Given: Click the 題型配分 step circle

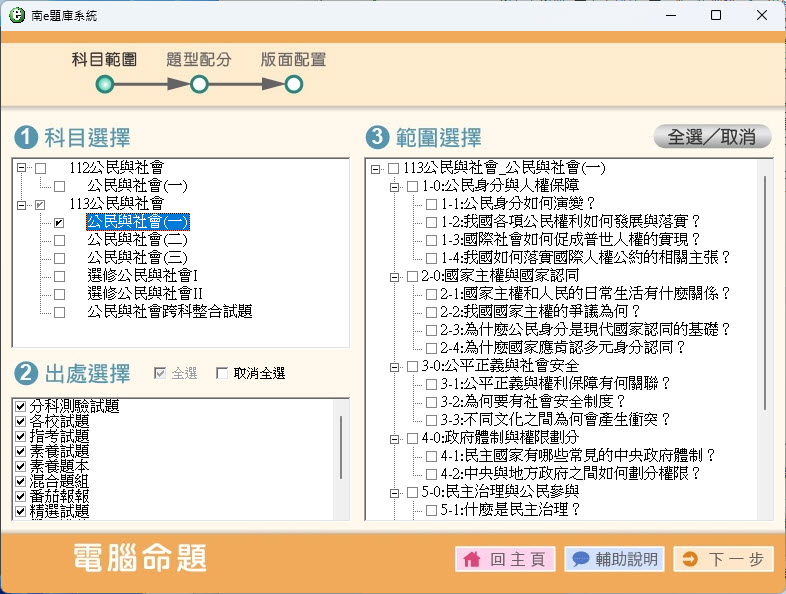Looking at the screenshot, I should point(199,84).
